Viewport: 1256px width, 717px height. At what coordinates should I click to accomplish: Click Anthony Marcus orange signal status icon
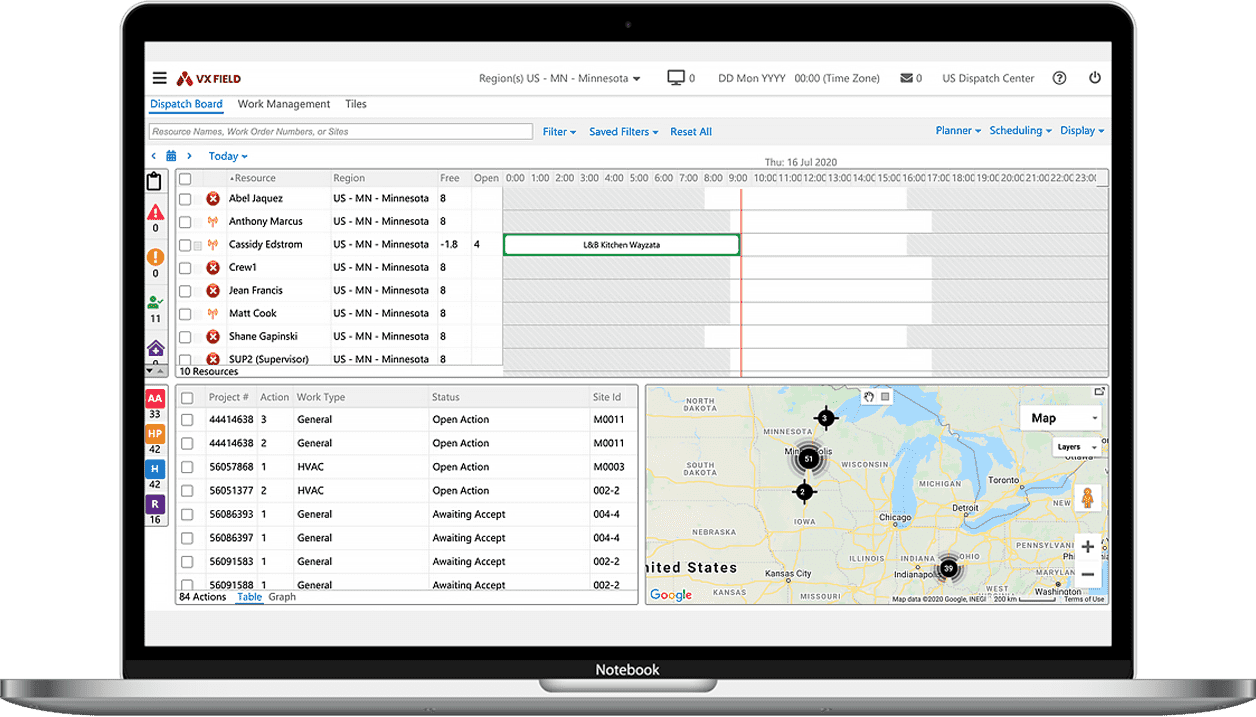pos(213,221)
